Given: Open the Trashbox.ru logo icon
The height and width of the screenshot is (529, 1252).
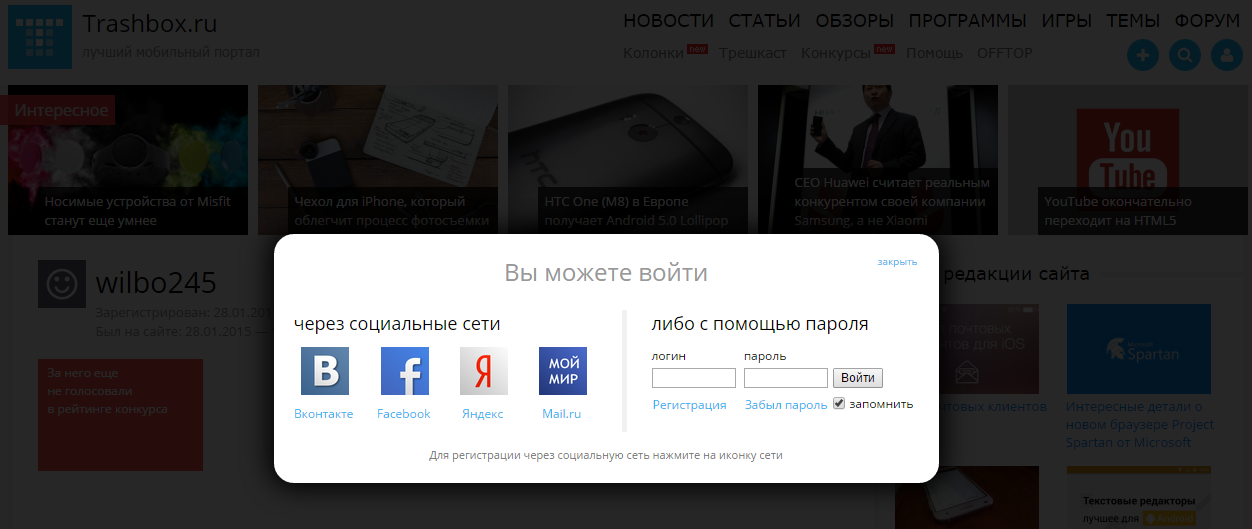Looking at the screenshot, I should point(40,37).
